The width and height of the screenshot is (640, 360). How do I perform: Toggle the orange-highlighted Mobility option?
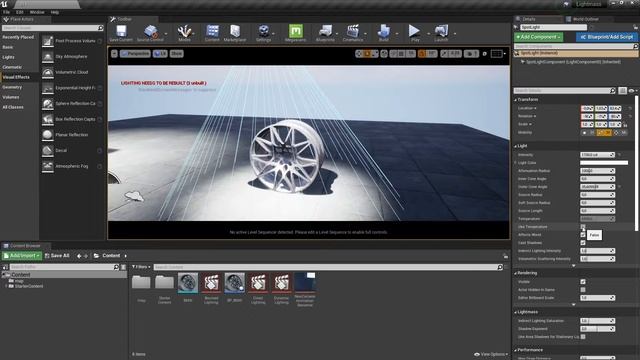pyautogui.click(x=604, y=133)
